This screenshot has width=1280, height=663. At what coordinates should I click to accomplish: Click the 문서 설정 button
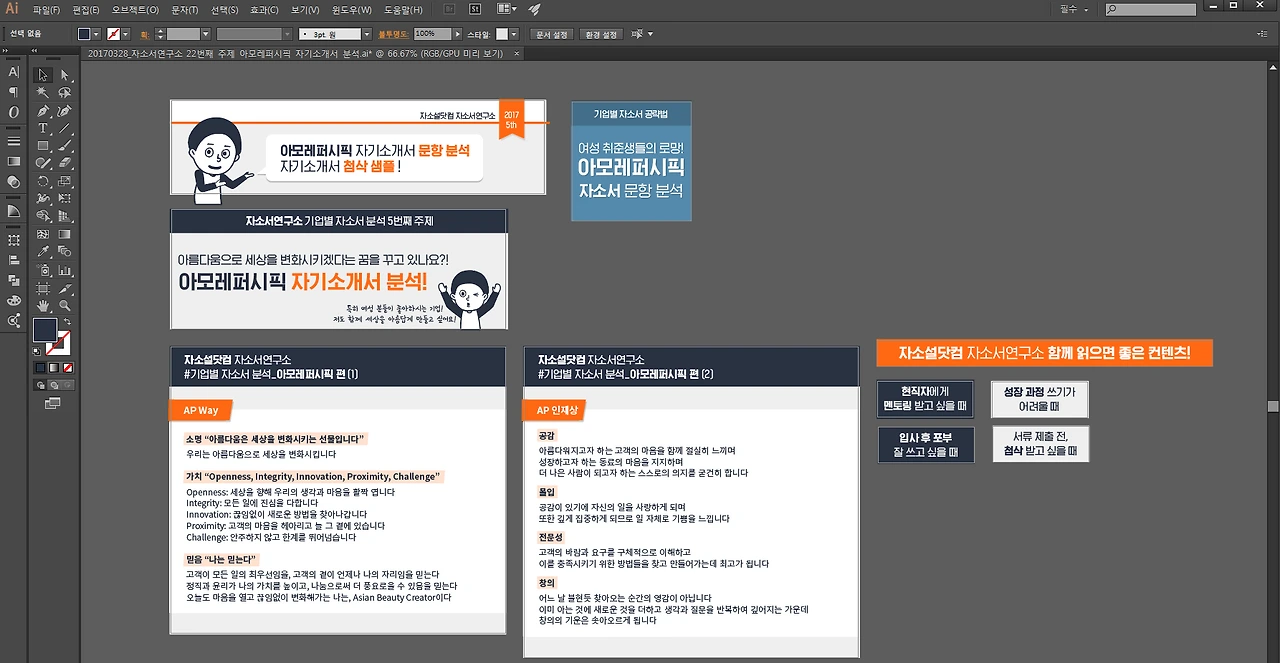(552, 34)
